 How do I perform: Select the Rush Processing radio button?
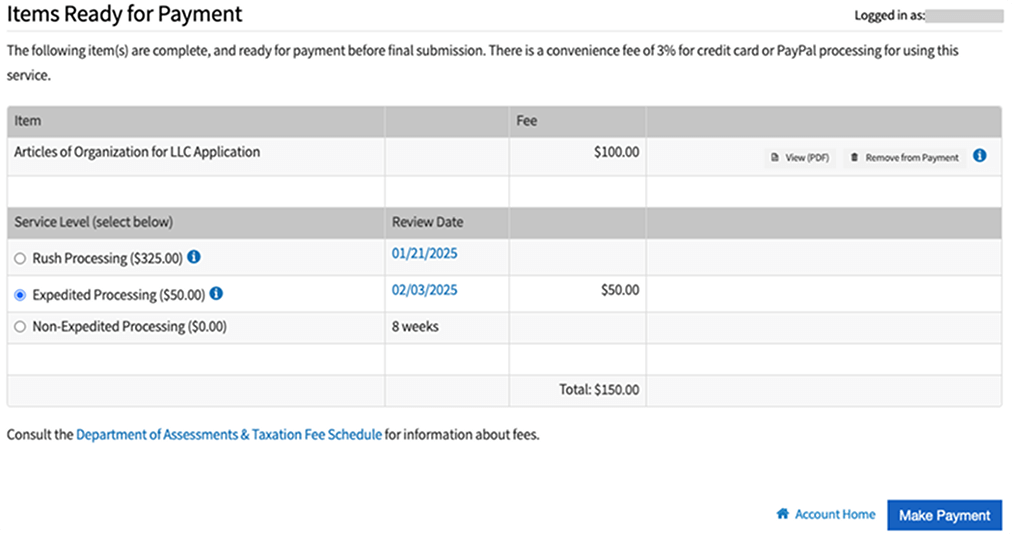coord(20,258)
